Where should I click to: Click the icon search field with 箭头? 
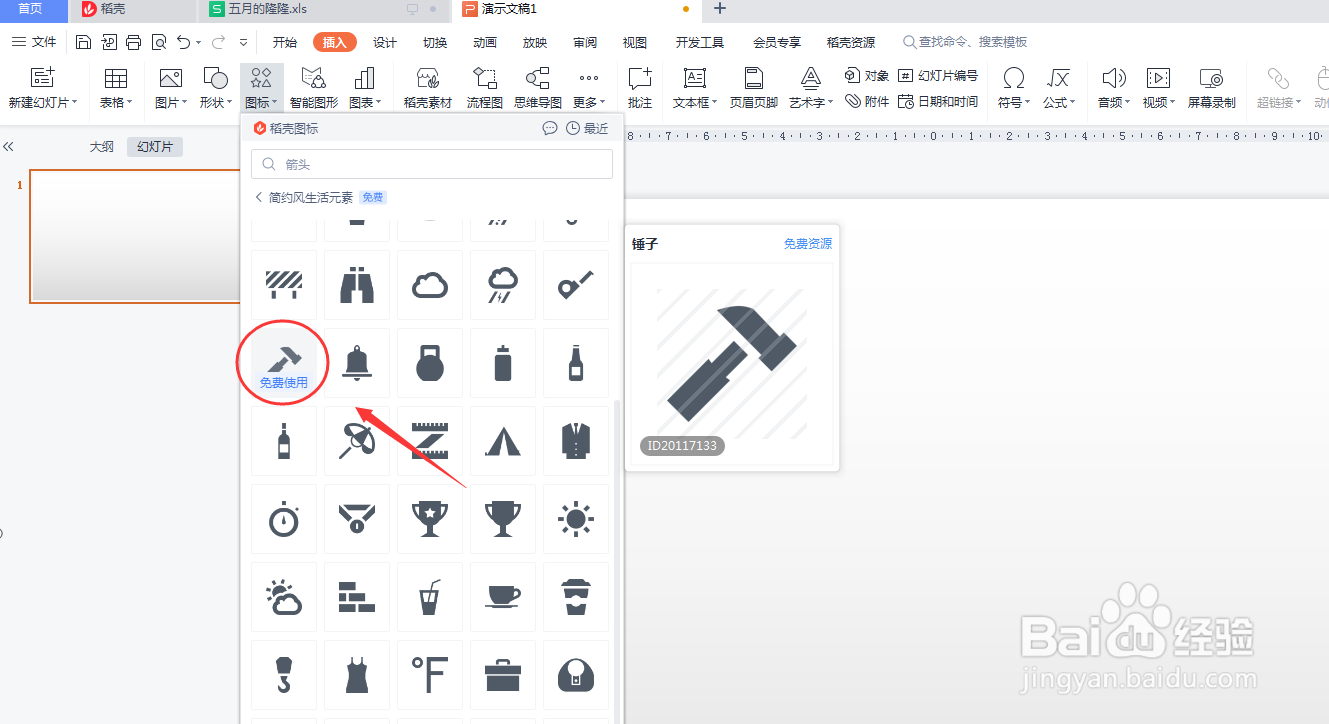coord(432,164)
